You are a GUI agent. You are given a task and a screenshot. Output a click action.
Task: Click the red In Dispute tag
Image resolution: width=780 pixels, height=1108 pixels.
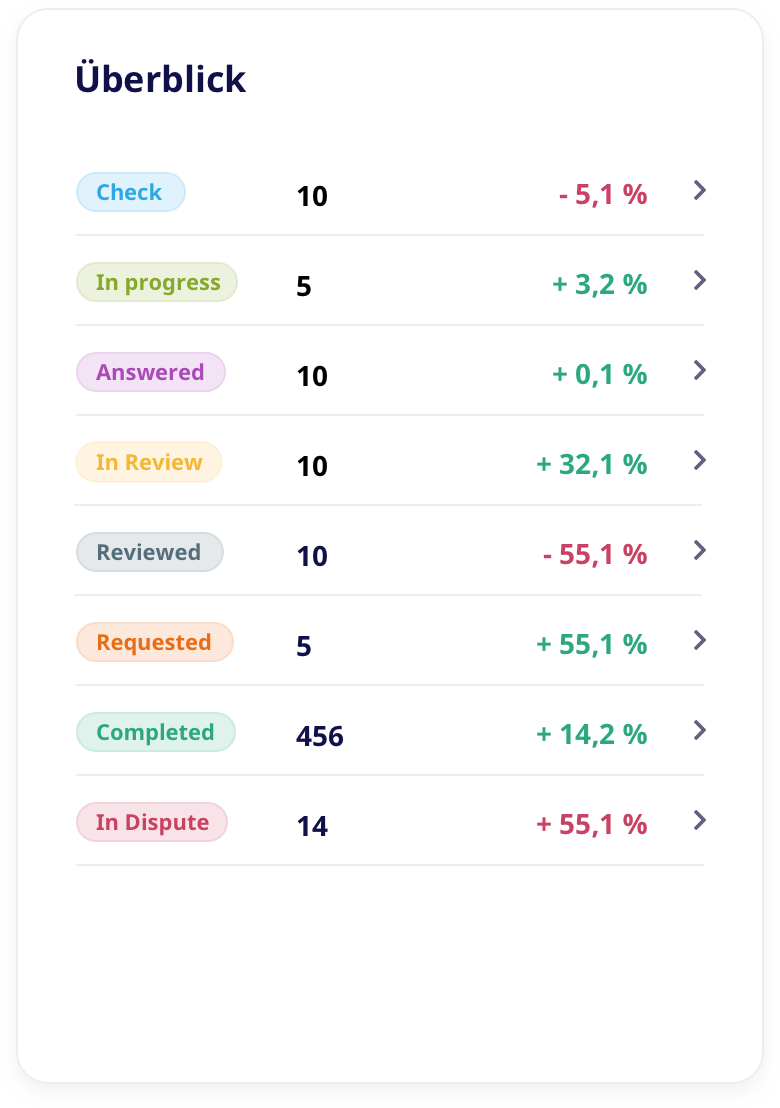(x=152, y=822)
